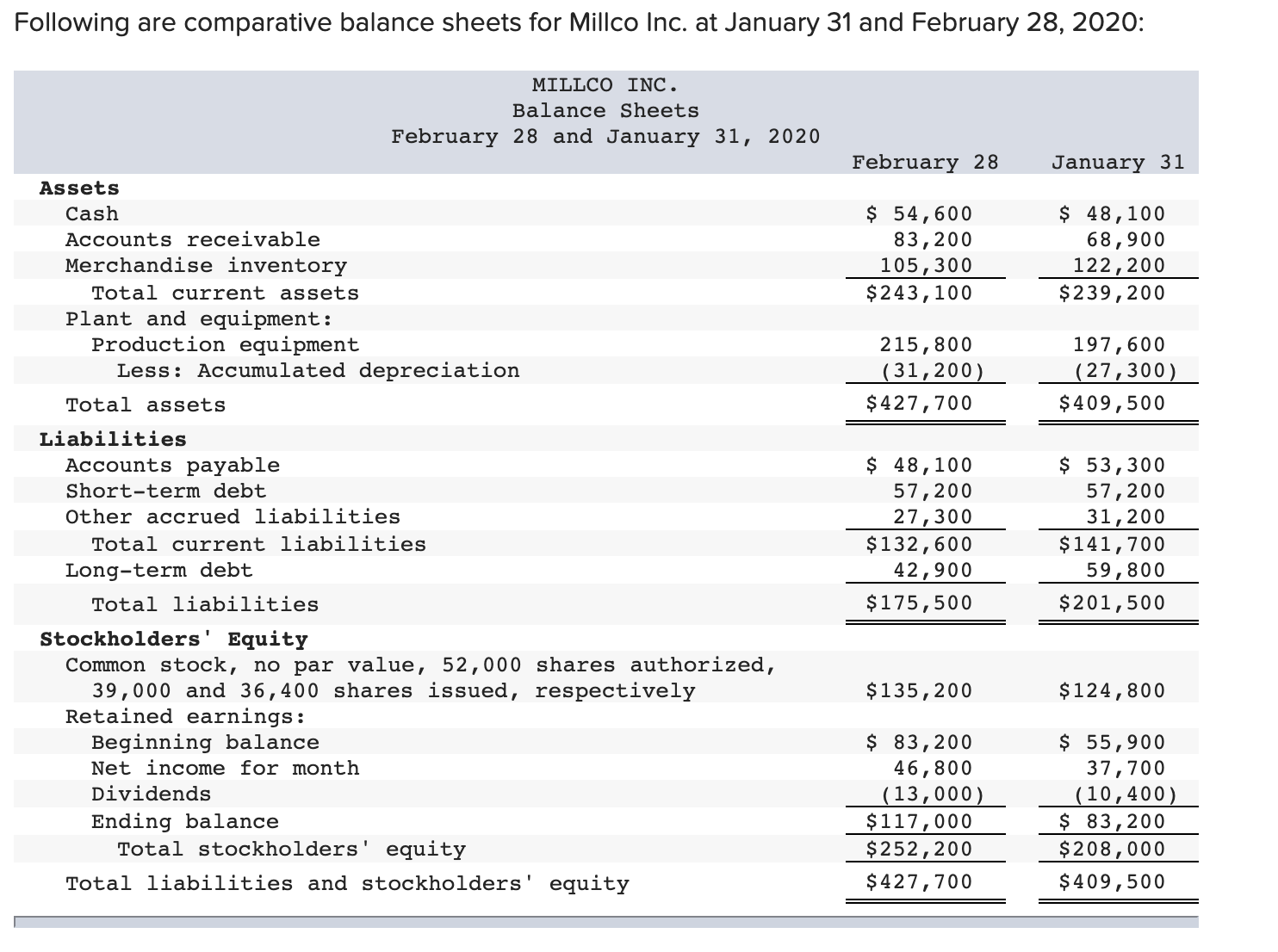Screen dimensions: 1278x952
Task: Click the 'Total current assets' label
Action: pyautogui.click(x=226, y=293)
